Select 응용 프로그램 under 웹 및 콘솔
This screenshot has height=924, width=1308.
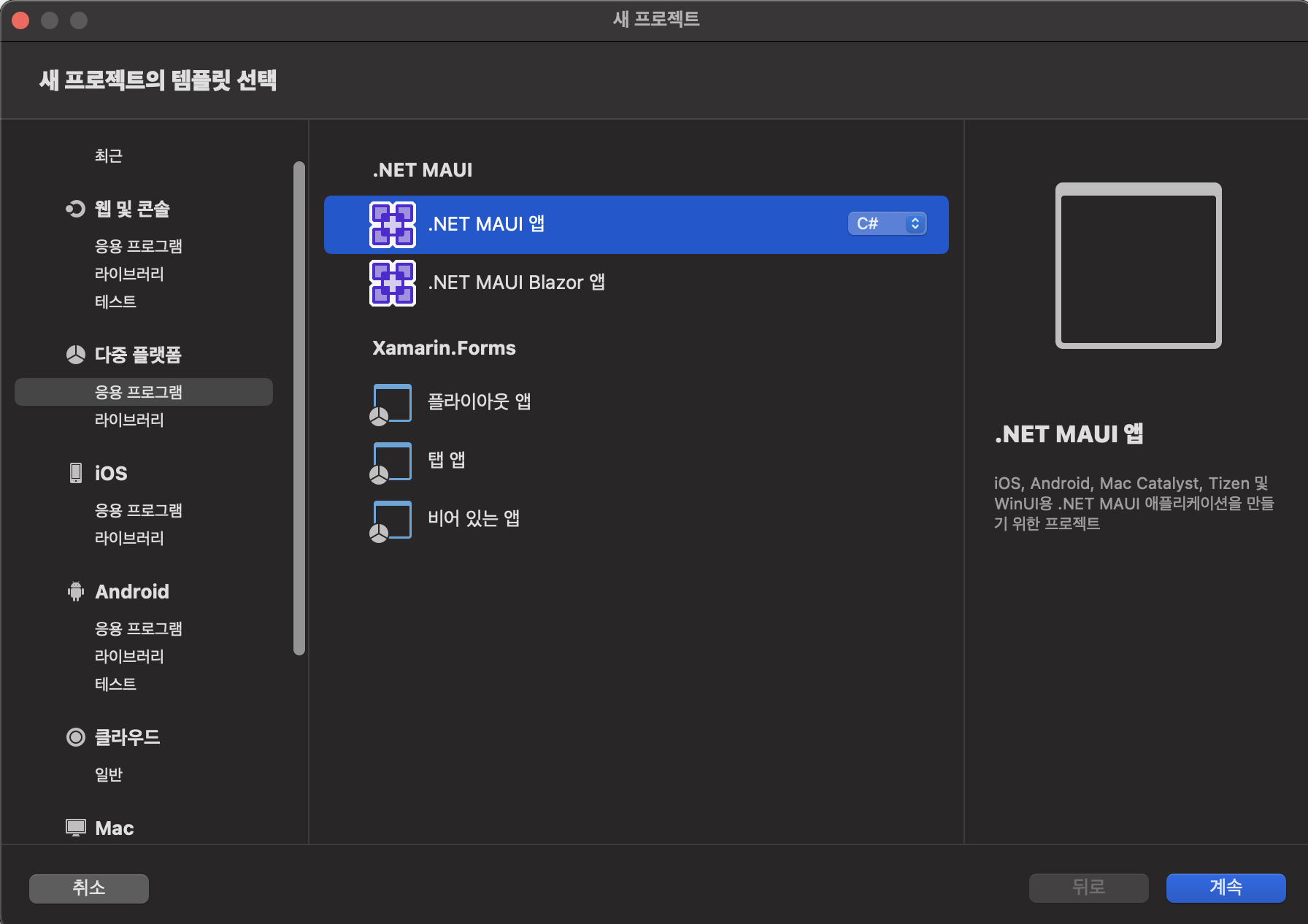click(x=138, y=246)
